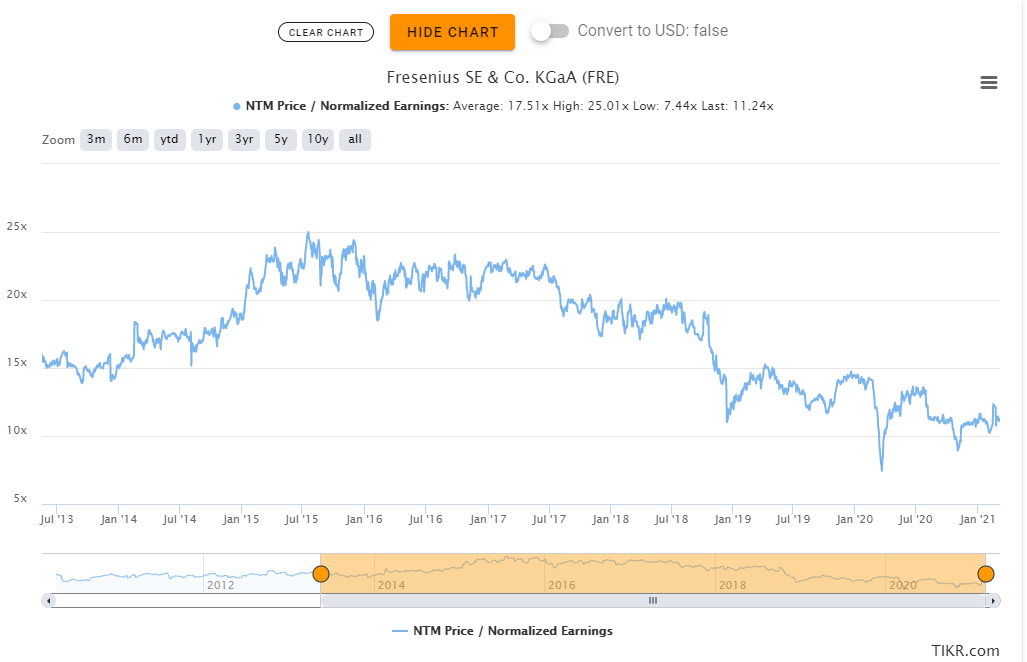This screenshot has height=662, width=1027.
Task: Click the chart title Fresenius SE & Co. KGaA (FRE)
Action: click(502, 77)
